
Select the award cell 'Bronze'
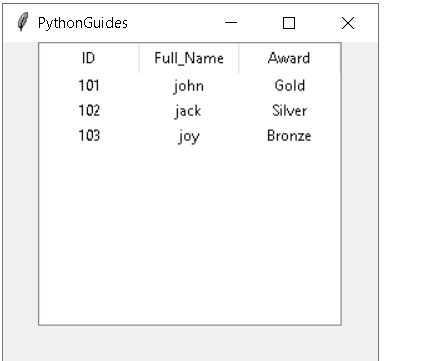[289, 136]
